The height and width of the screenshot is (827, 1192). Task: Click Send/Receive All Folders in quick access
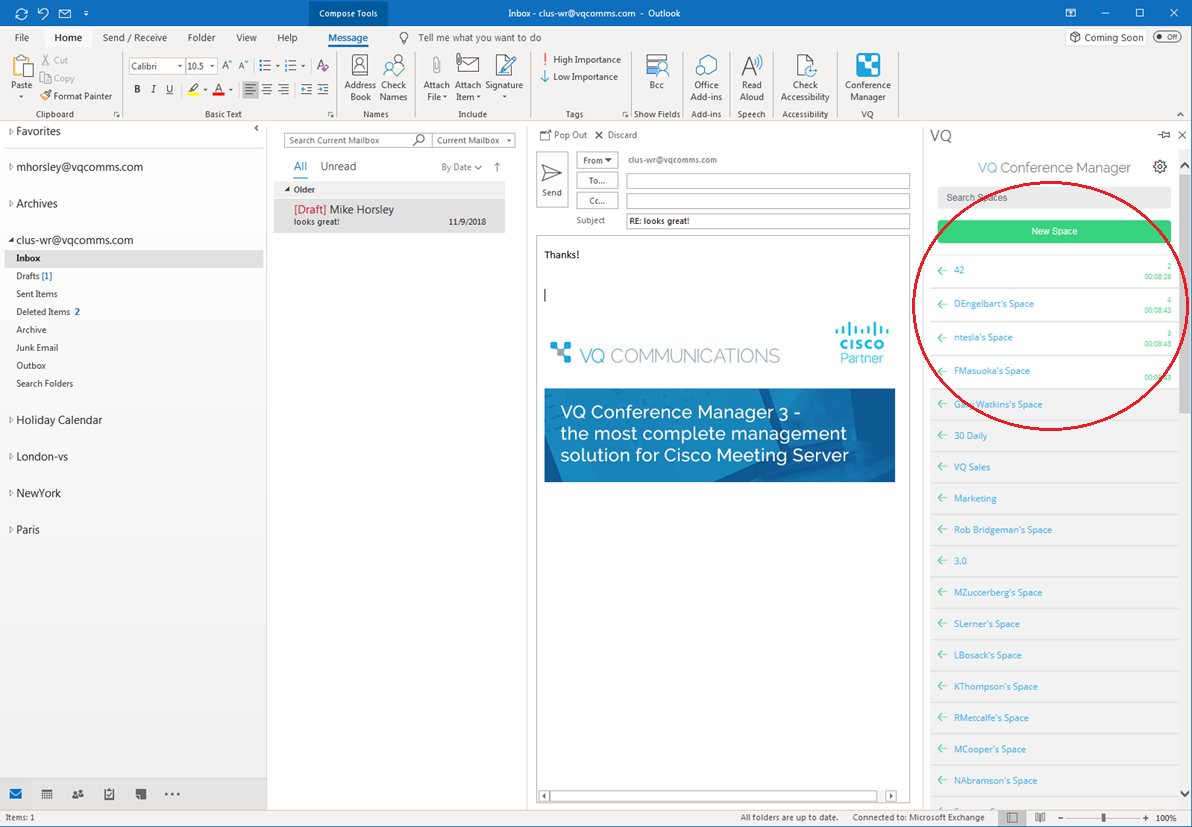(21, 14)
